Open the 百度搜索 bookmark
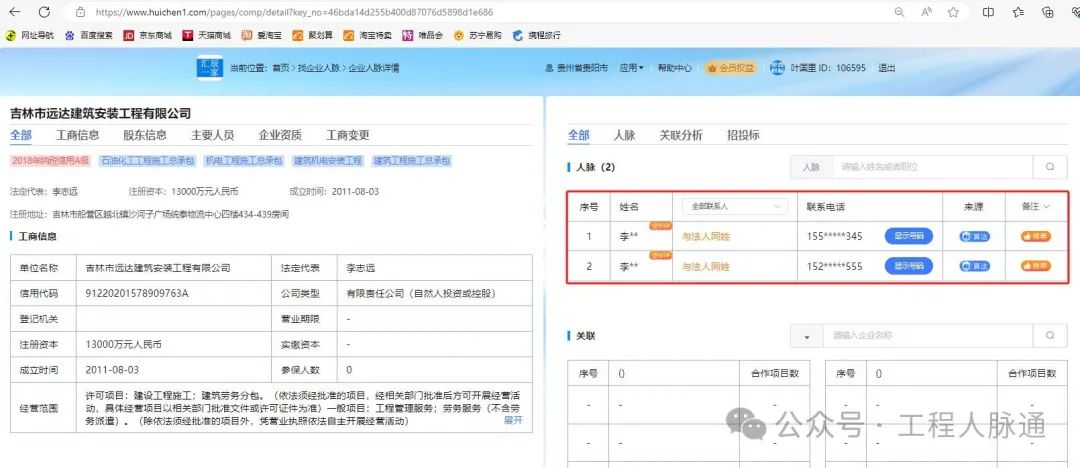Image resolution: width=1080 pixels, height=468 pixels. click(88, 35)
